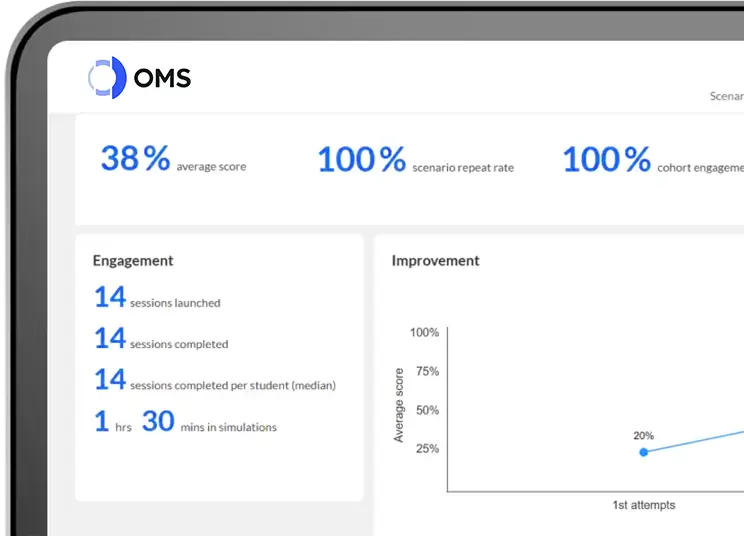Select the 14 sessions launched stat
Image resolution: width=744 pixels, height=536 pixels.
tap(157, 298)
